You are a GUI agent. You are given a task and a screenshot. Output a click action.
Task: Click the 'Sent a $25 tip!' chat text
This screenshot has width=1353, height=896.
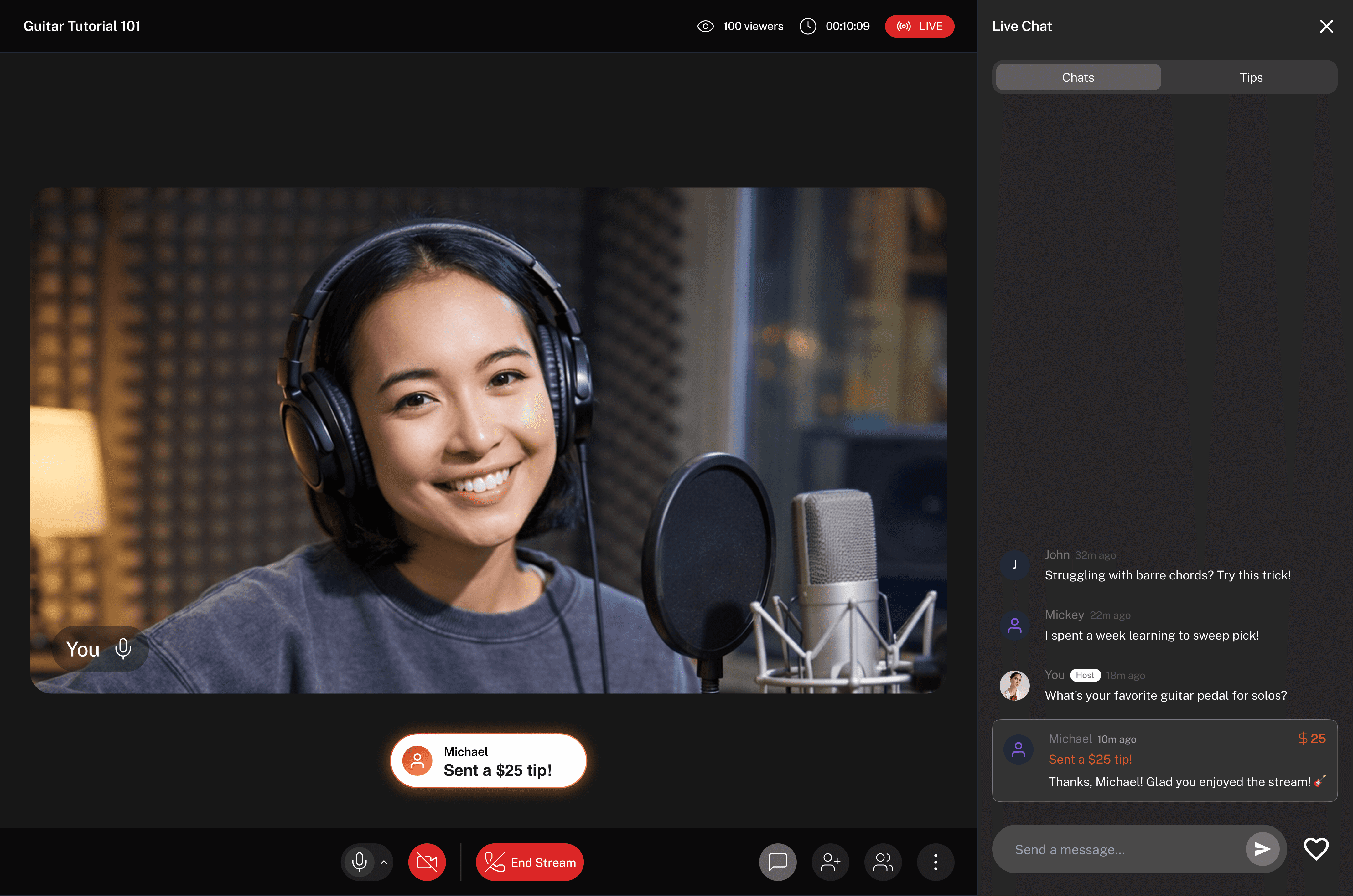pyautogui.click(x=1090, y=759)
